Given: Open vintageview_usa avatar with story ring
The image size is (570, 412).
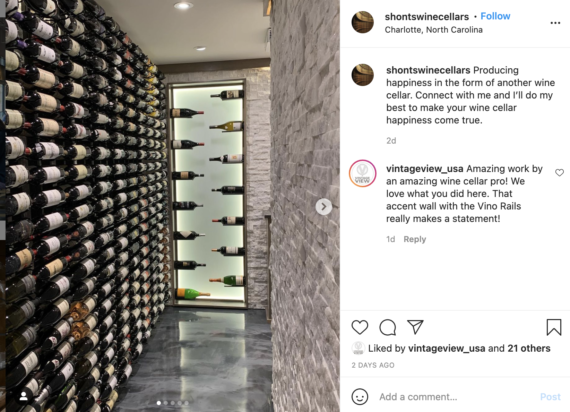Looking at the screenshot, I should tap(362, 173).
